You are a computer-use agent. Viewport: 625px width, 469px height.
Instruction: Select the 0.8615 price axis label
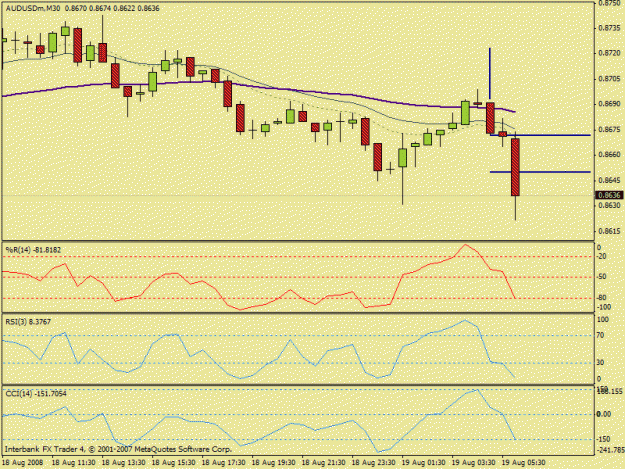[x=609, y=231]
